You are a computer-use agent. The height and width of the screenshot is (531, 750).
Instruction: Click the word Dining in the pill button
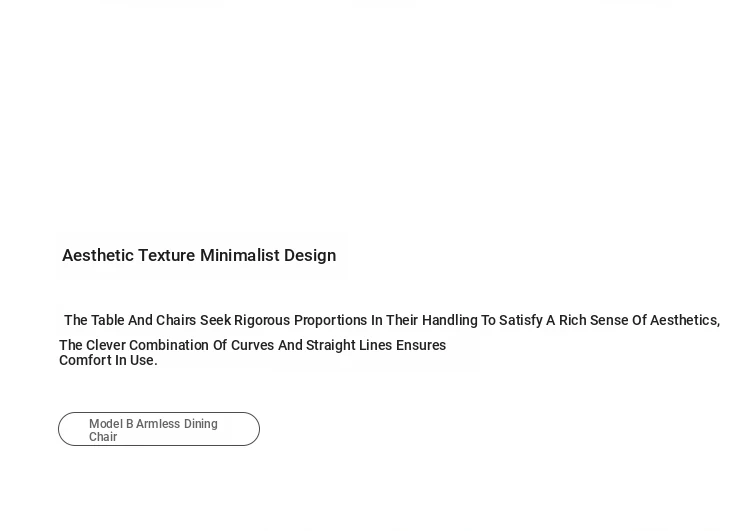coord(200,425)
